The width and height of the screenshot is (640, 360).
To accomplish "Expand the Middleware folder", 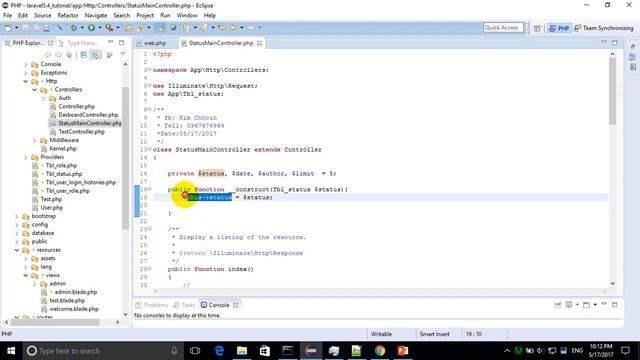I will pyautogui.click(x=35, y=140).
